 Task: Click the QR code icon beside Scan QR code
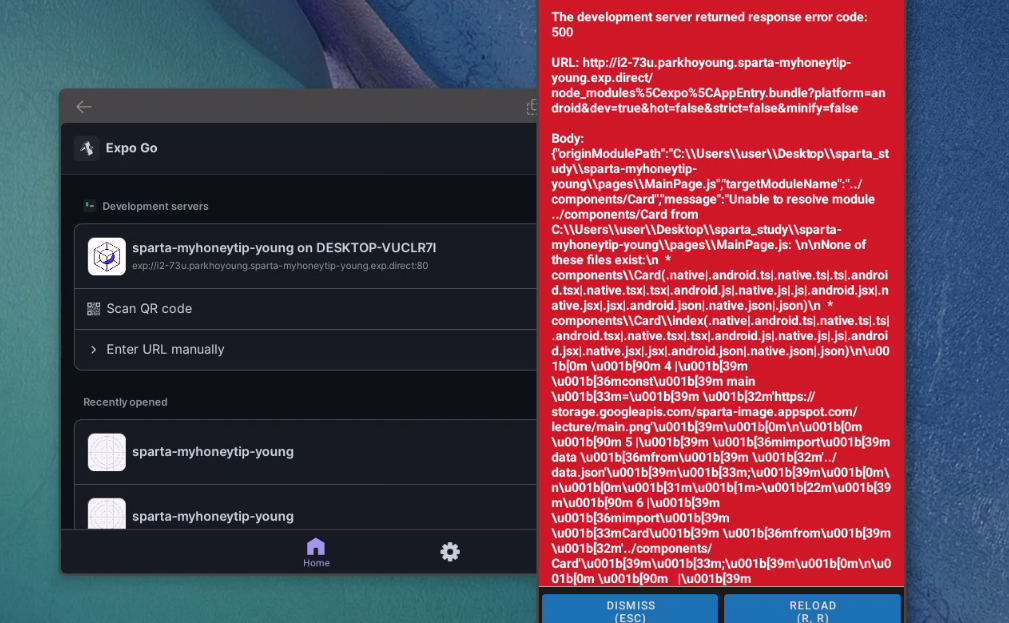click(93, 309)
